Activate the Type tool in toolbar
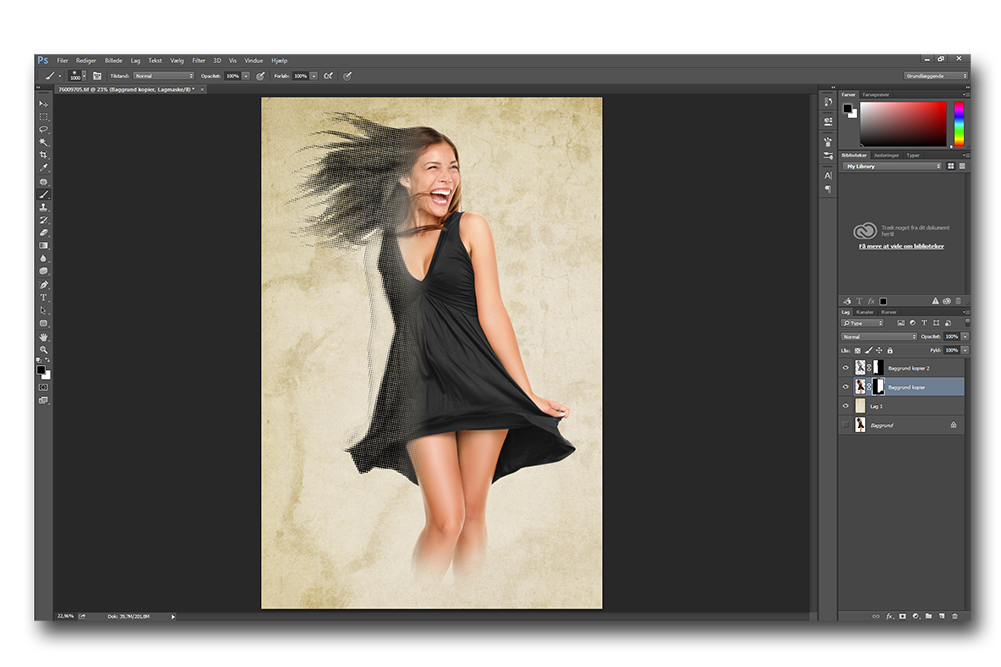 (x=43, y=297)
